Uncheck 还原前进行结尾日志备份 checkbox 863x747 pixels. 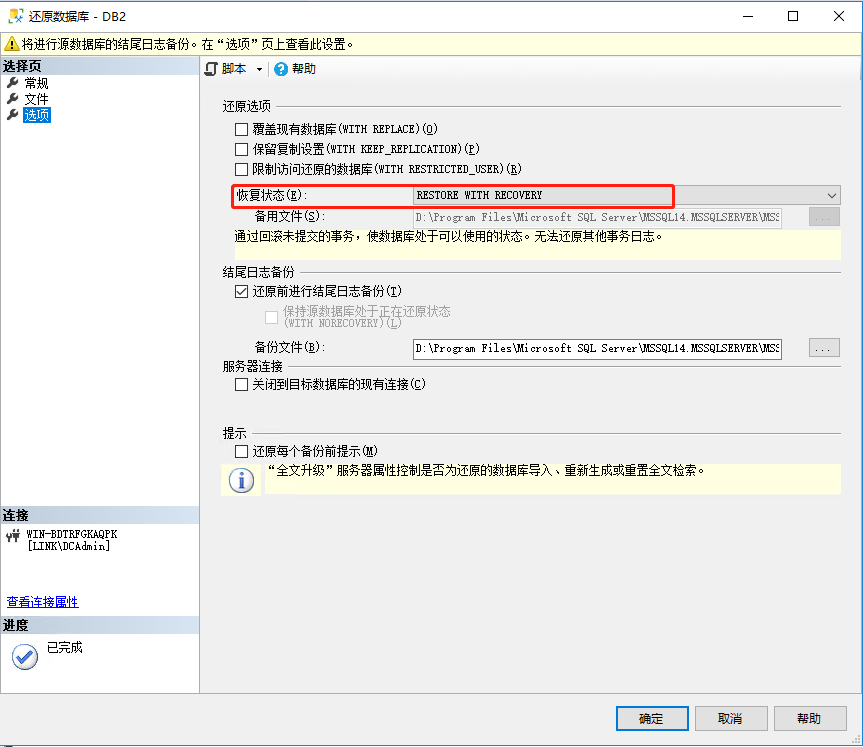[241, 291]
